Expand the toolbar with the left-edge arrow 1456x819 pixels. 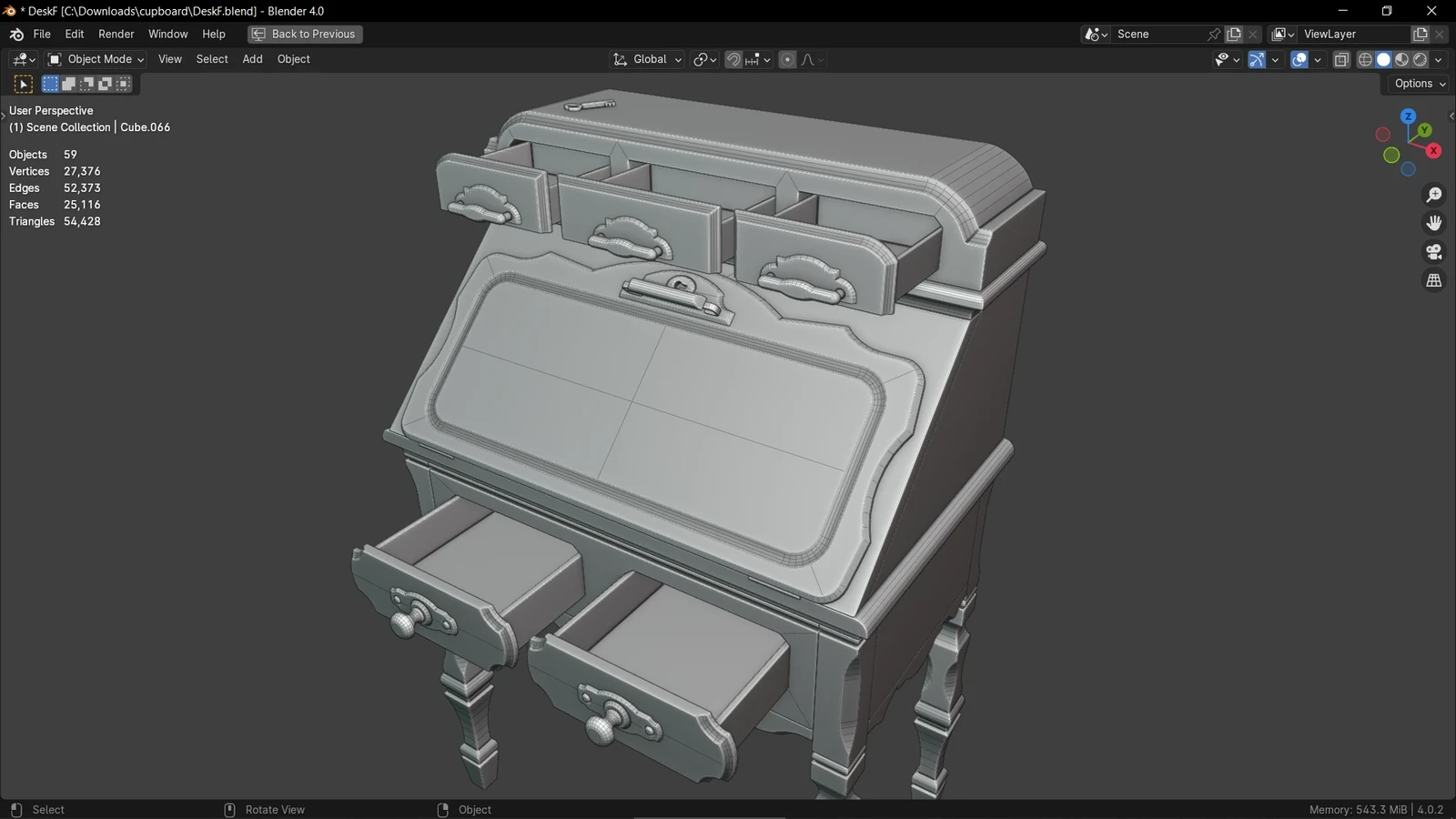pyautogui.click(x=4, y=116)
